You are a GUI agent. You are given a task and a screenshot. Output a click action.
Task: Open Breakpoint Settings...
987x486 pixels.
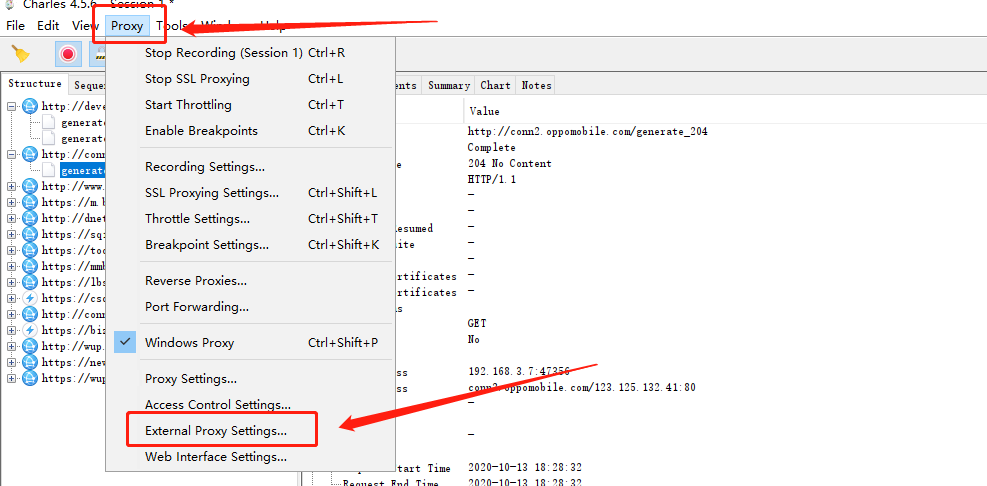[251, 244]
